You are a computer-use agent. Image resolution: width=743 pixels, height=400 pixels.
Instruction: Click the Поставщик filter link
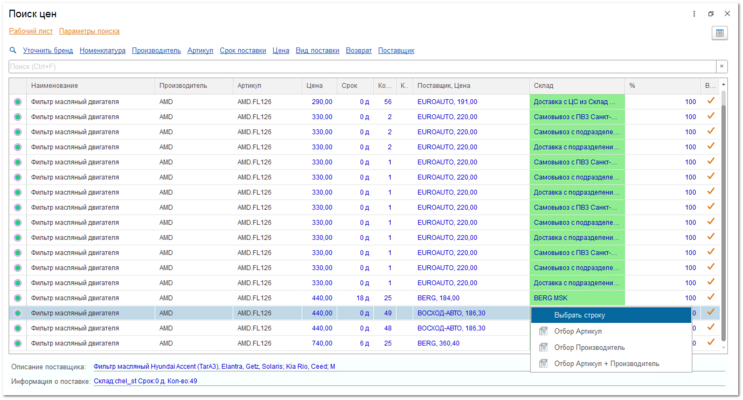[396, 50]
